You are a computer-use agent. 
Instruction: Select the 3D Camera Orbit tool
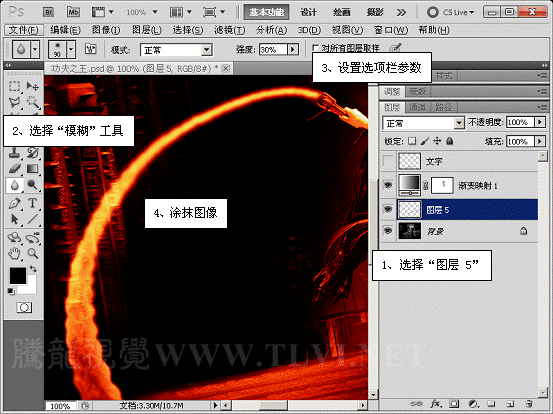coord(32,238)
